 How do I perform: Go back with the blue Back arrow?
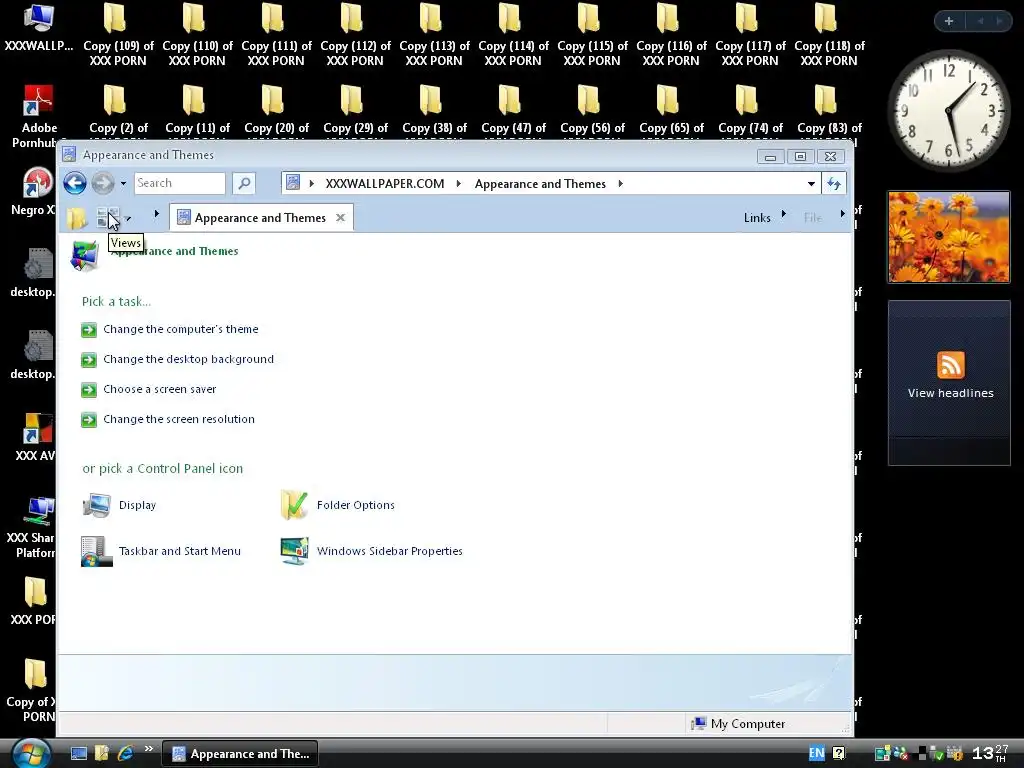pyautogui.click(x=75, y=184)
